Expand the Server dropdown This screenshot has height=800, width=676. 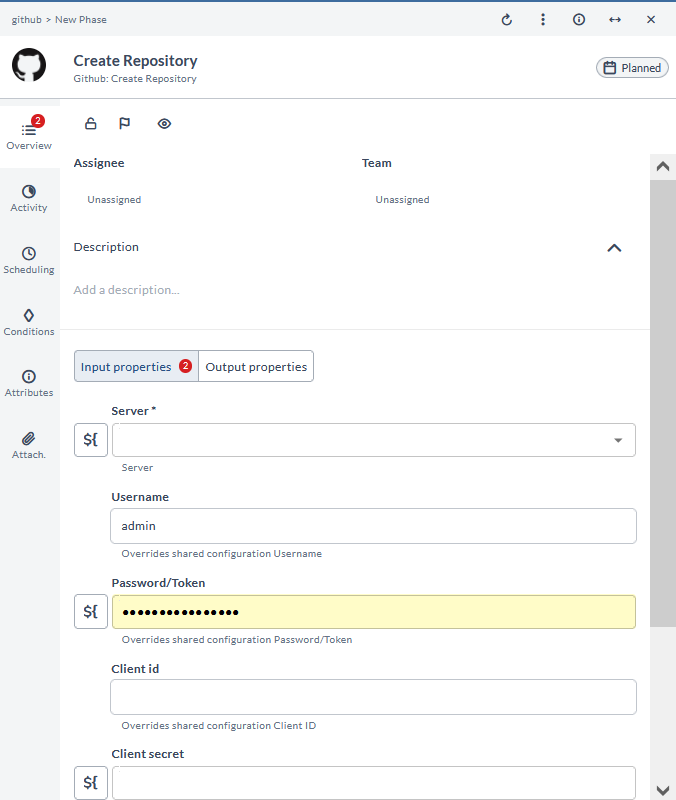pyautogui.click(x=617, y=440)
